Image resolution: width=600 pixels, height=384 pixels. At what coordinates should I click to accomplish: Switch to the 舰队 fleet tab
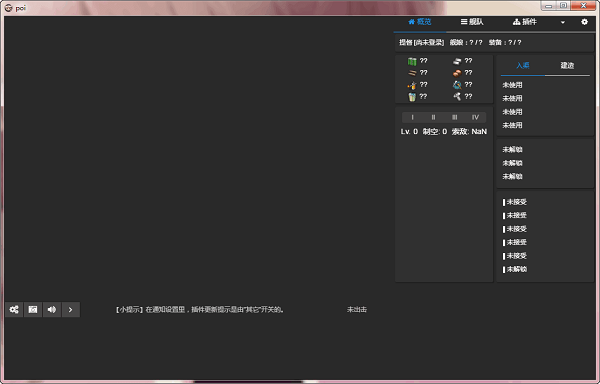(x=472, y=22)
